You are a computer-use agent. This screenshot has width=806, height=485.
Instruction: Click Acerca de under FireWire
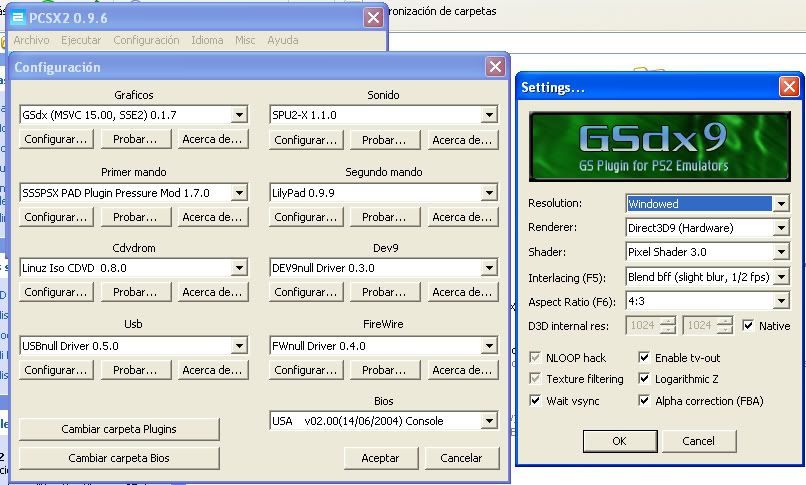(463, 370)
